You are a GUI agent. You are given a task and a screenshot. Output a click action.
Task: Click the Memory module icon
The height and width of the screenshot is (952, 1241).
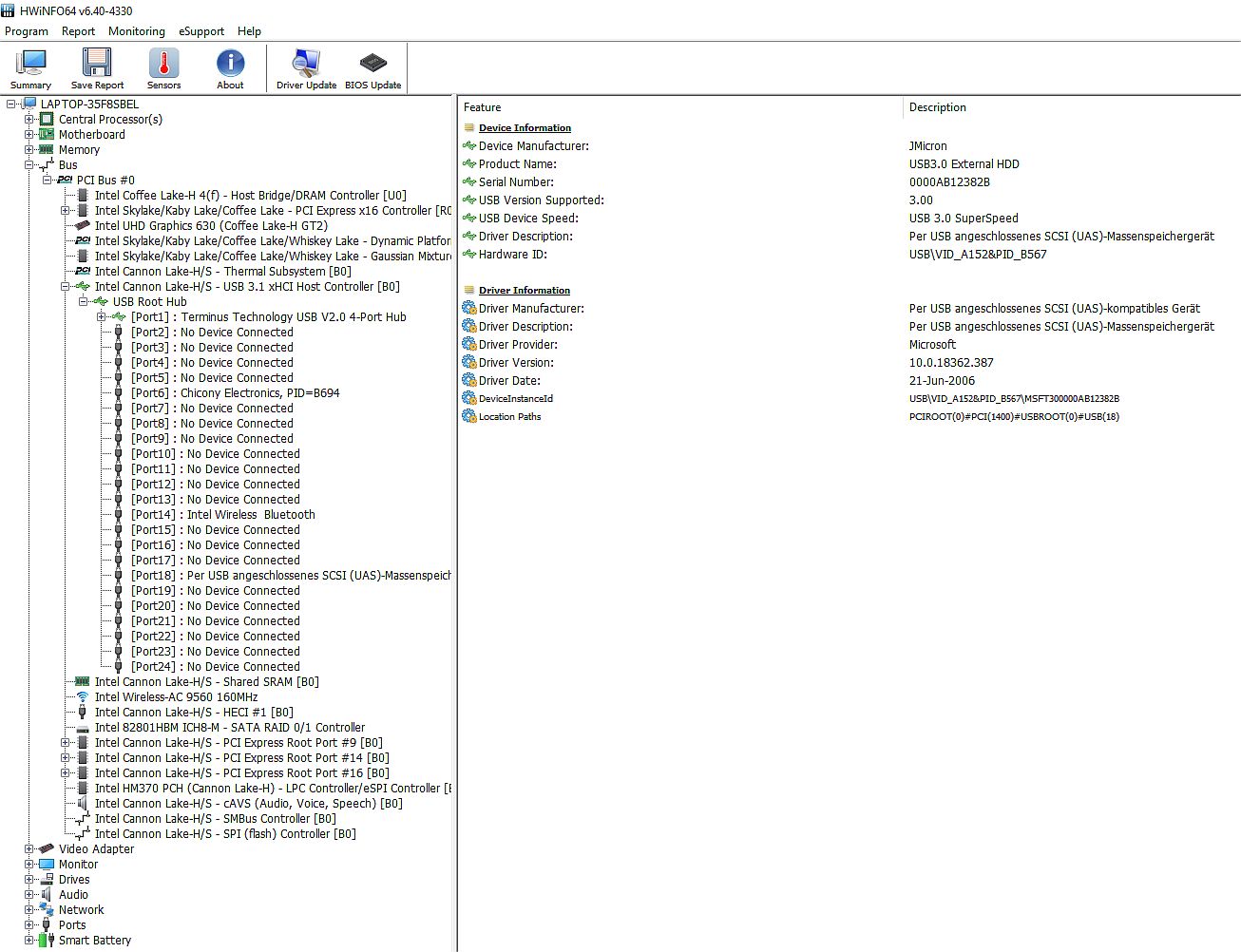(x=46, y=150)
